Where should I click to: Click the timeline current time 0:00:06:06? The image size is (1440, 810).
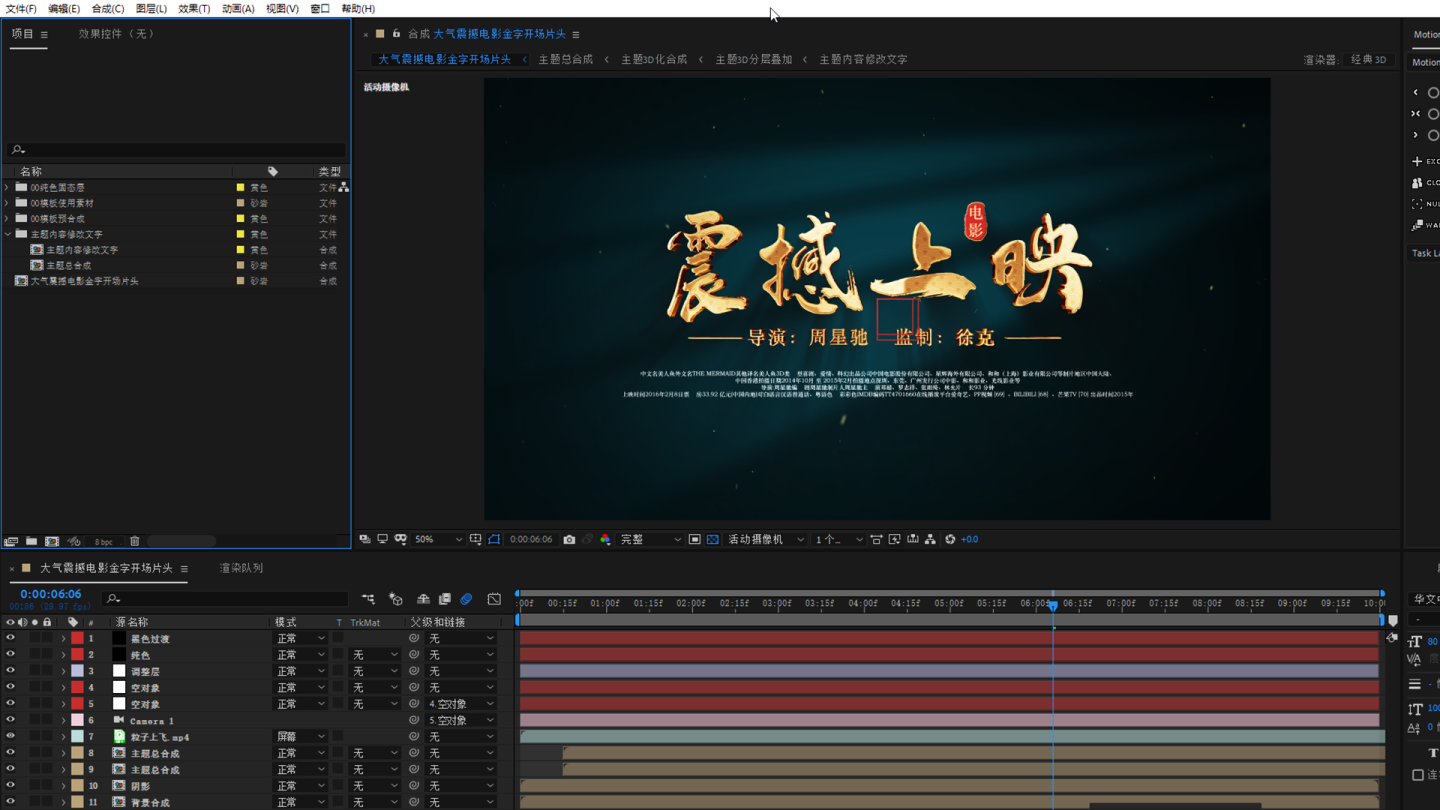click(x=50, y=594)
